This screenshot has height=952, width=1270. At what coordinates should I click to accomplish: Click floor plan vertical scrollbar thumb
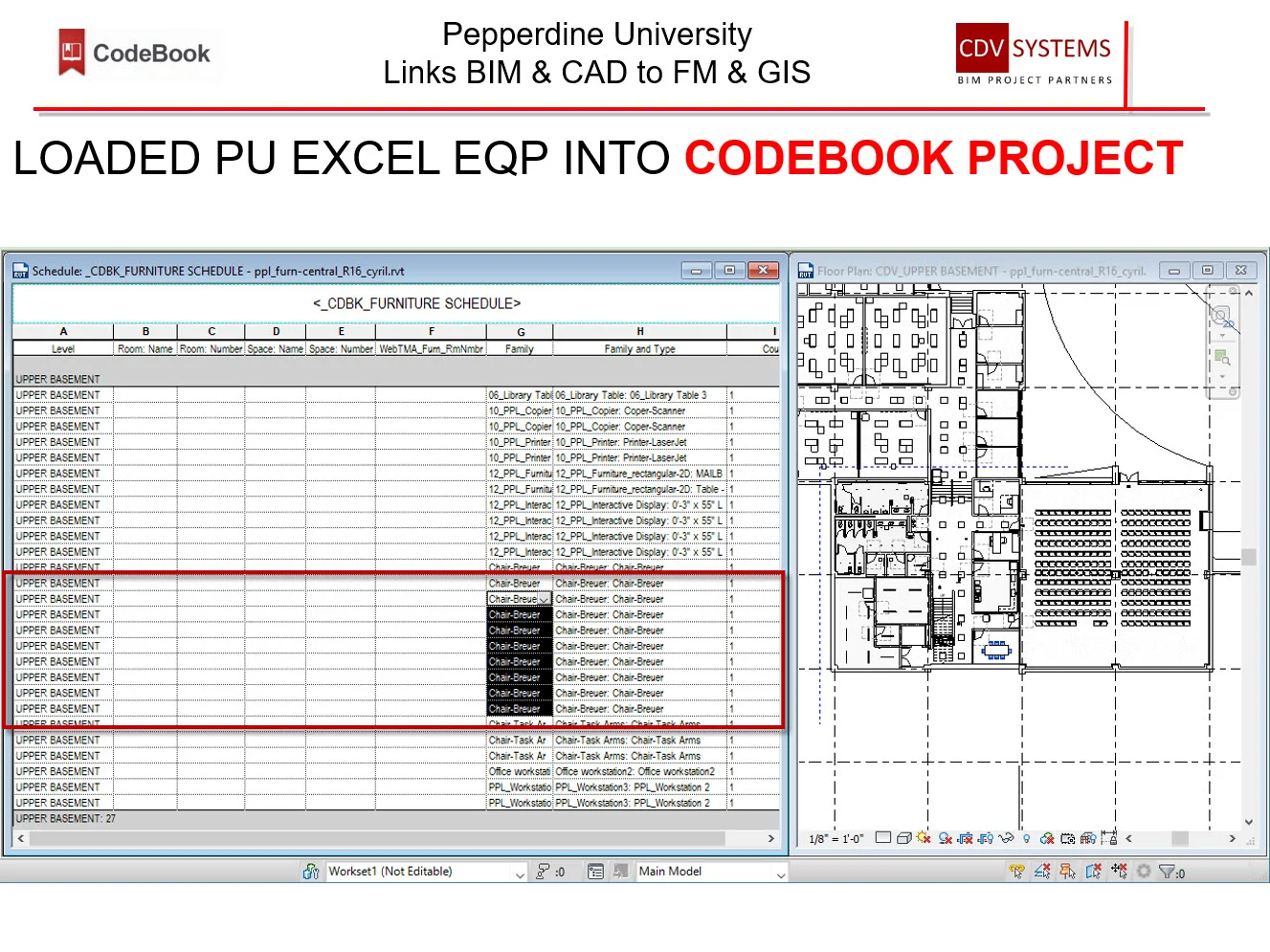tap(1249, 557)
